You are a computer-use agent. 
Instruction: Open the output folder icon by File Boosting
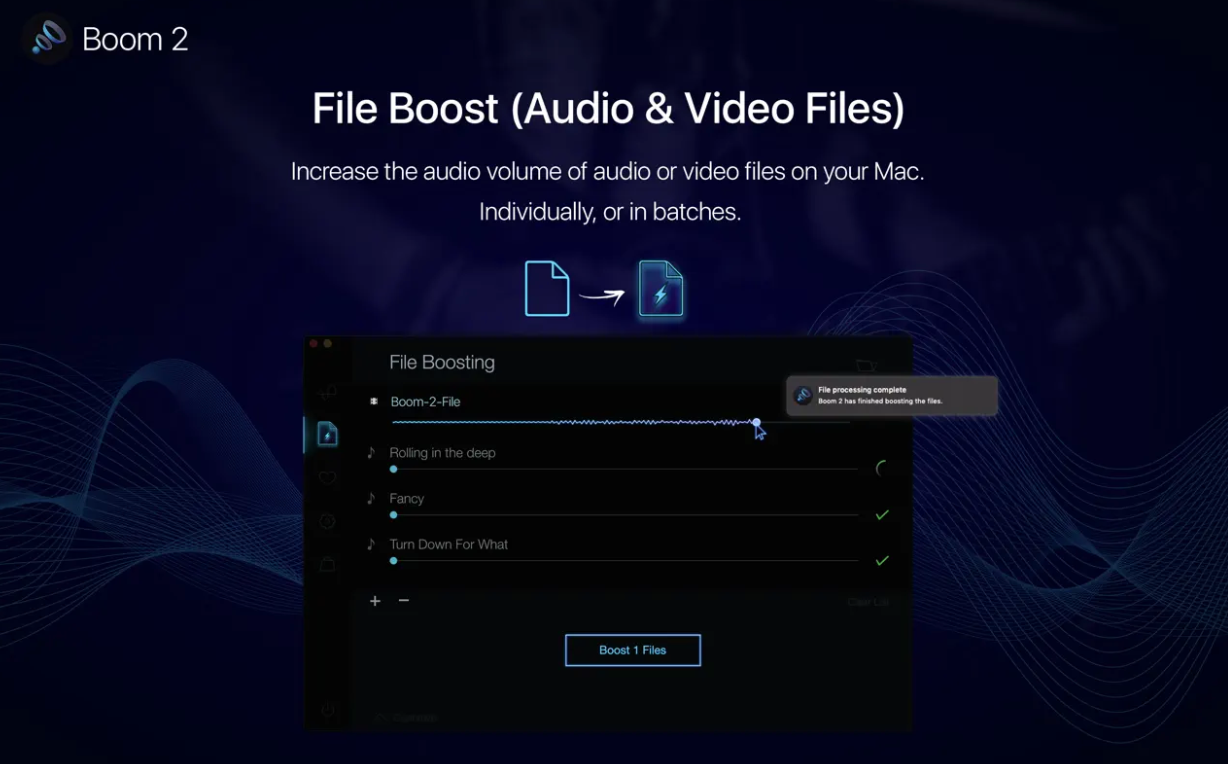(865, 366)
